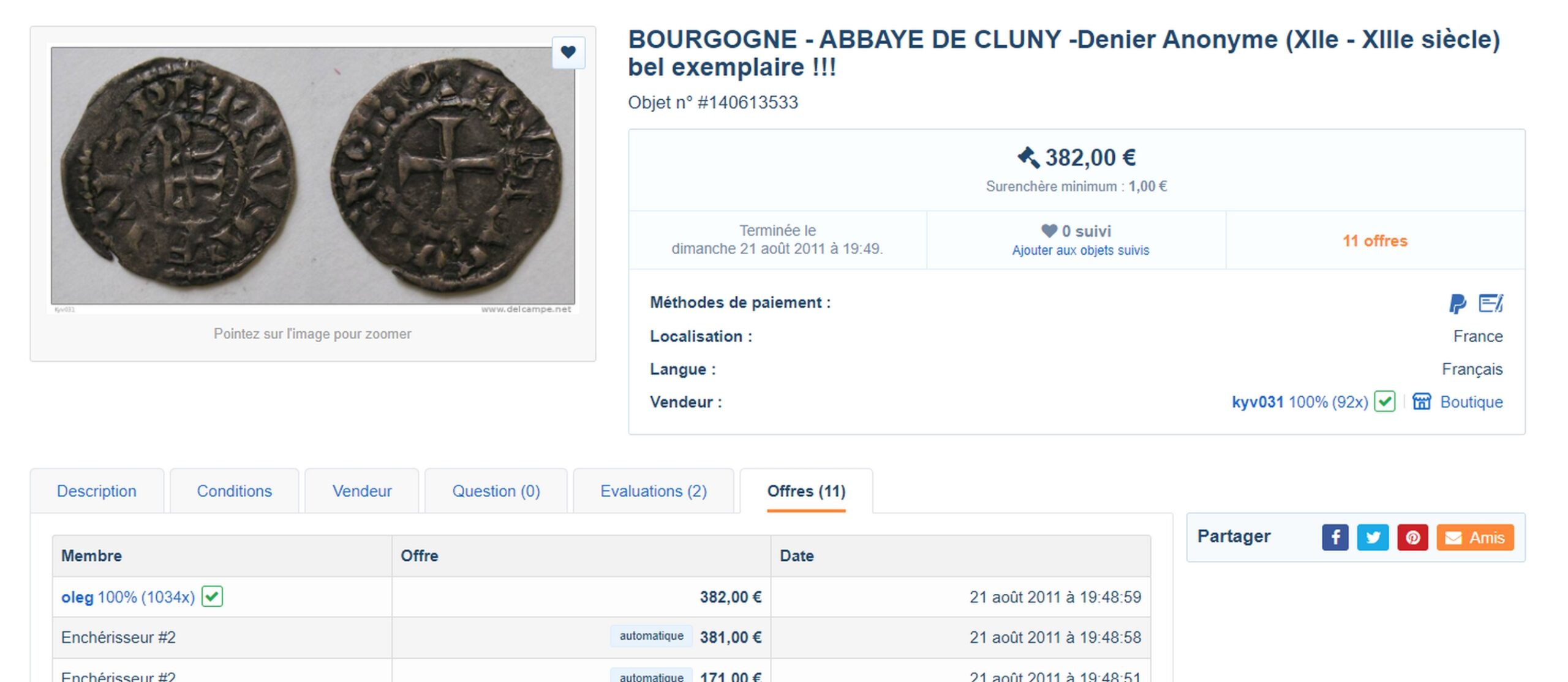Select the Evaluations (2) tab
Screen dimensions: 1568x682
tap(653, 491)
